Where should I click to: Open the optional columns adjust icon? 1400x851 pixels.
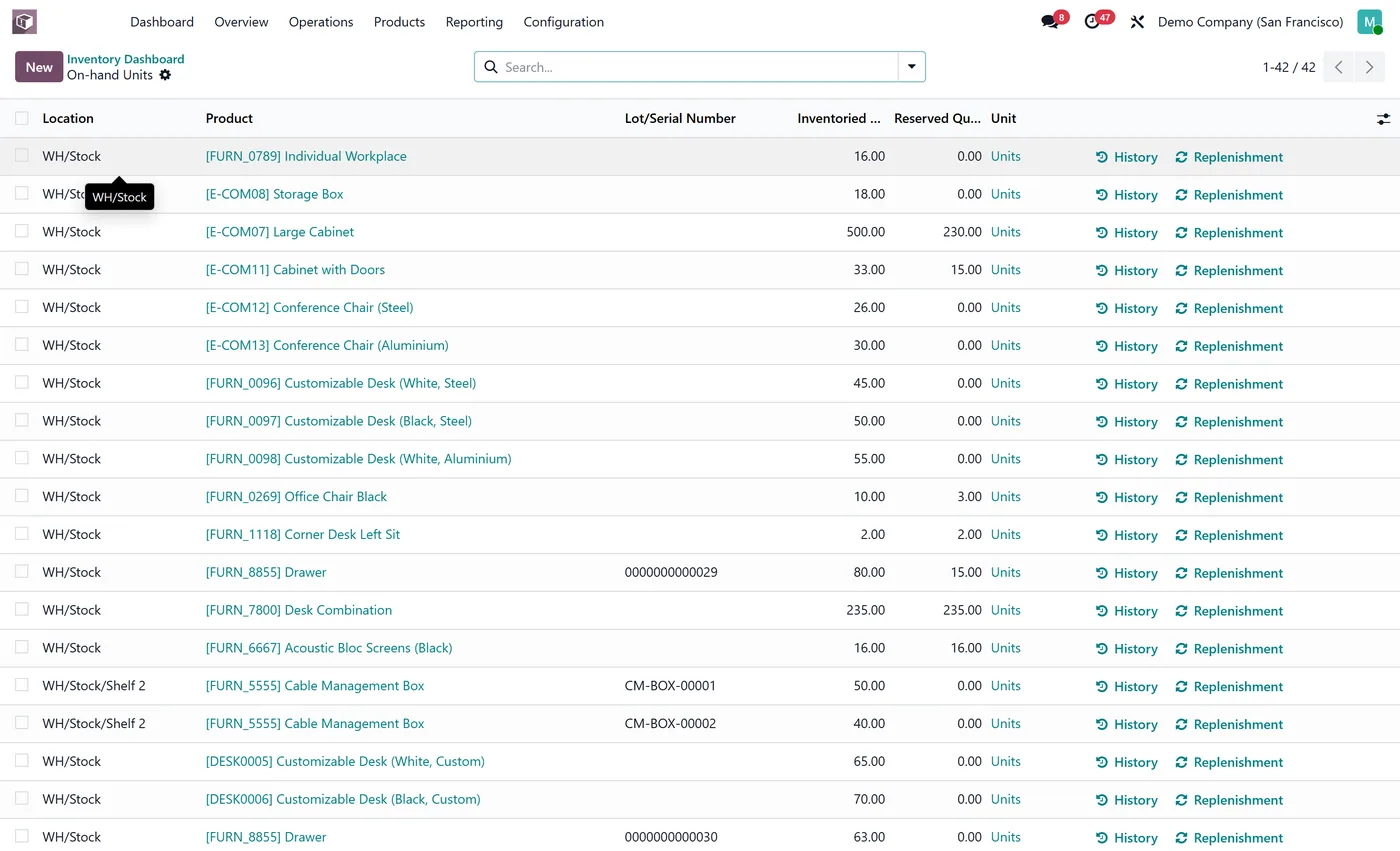[1383, 119]
